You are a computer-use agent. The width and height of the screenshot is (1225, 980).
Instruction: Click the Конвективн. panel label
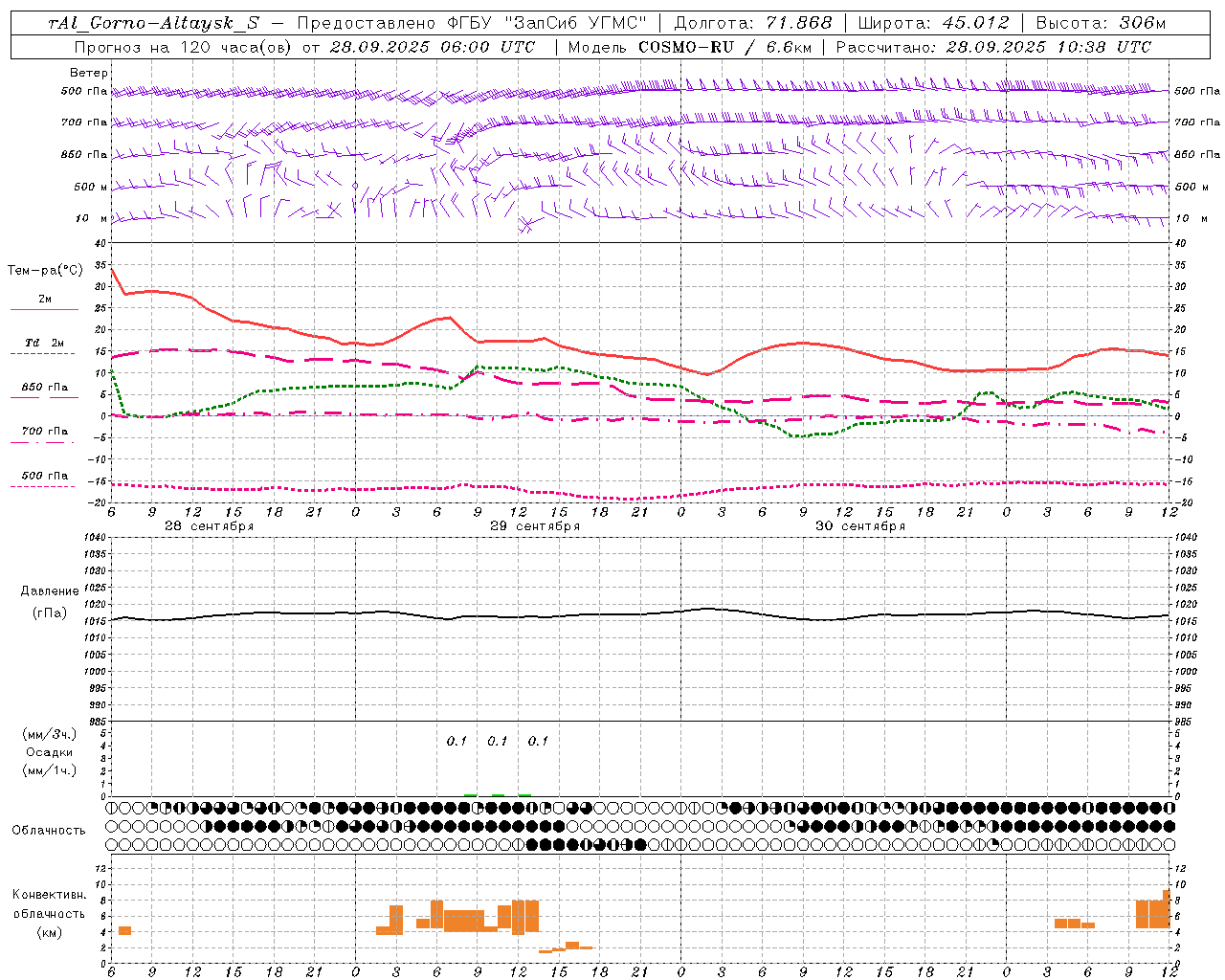click(x=49, y=895)
